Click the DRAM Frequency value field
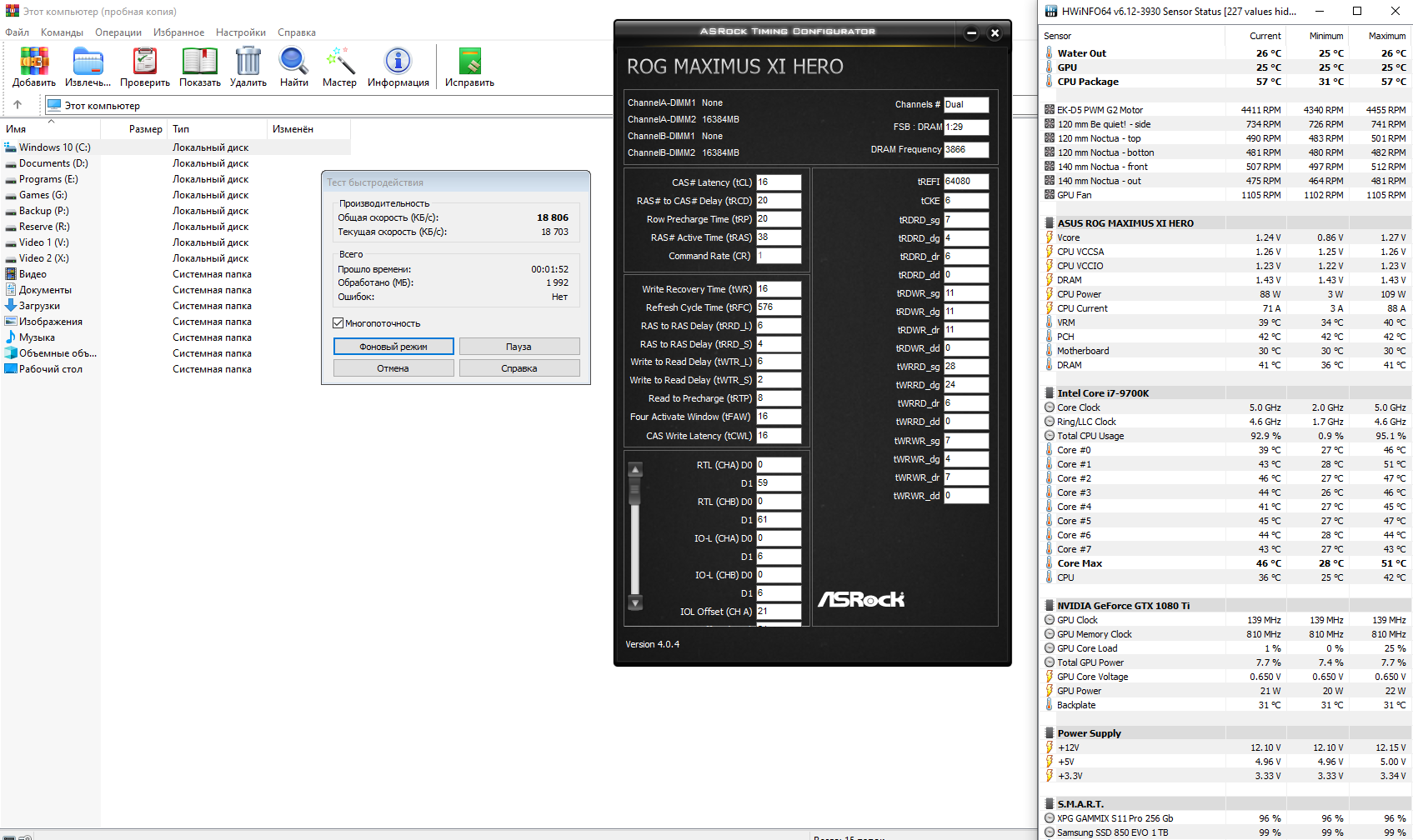Screen dimensions: 1413x840 (x=966, y=150)
